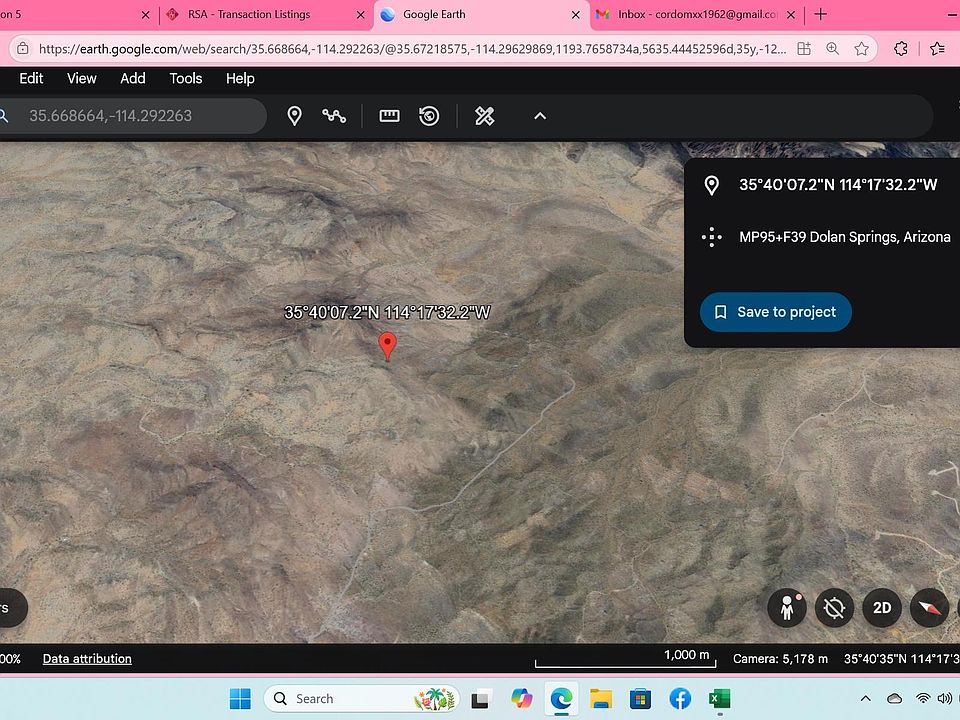The width and height of the screenshot is (960, 720).
Task: Click the magnifier icon in the search box
Action: 4,116
